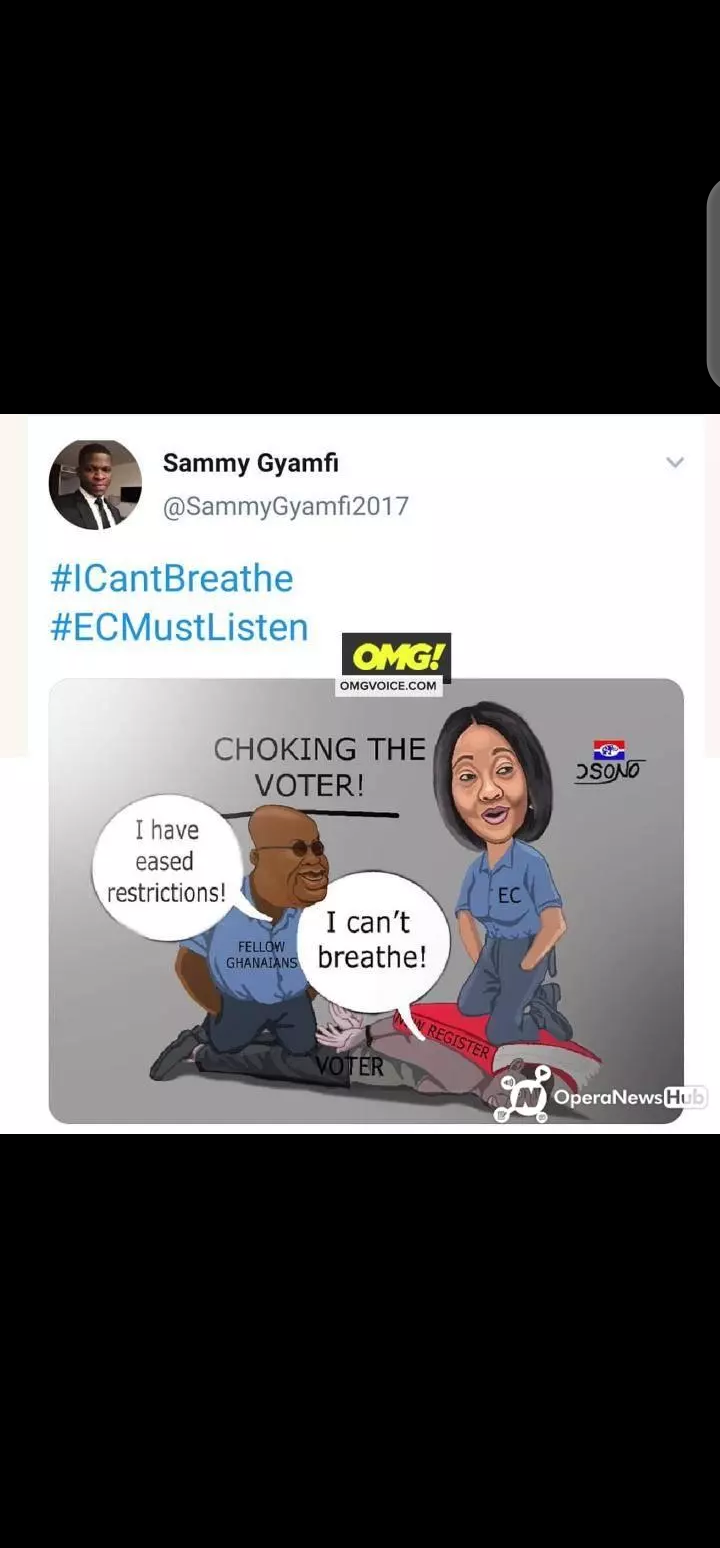Expand the tweet options chevron
Image resolution: width=720 pixels, height=1548 pixels.
675,462
